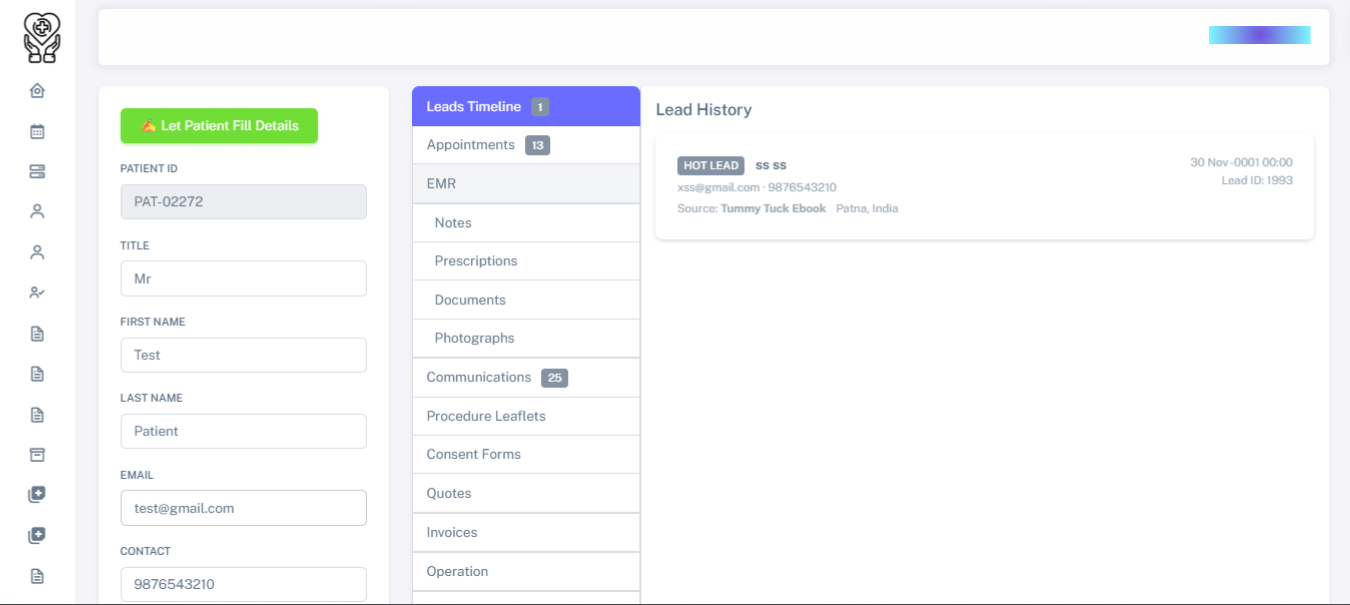Click 'Lead ID: 1993' text
Screen dimensions: 1350x605
[x=1257, y=181]
